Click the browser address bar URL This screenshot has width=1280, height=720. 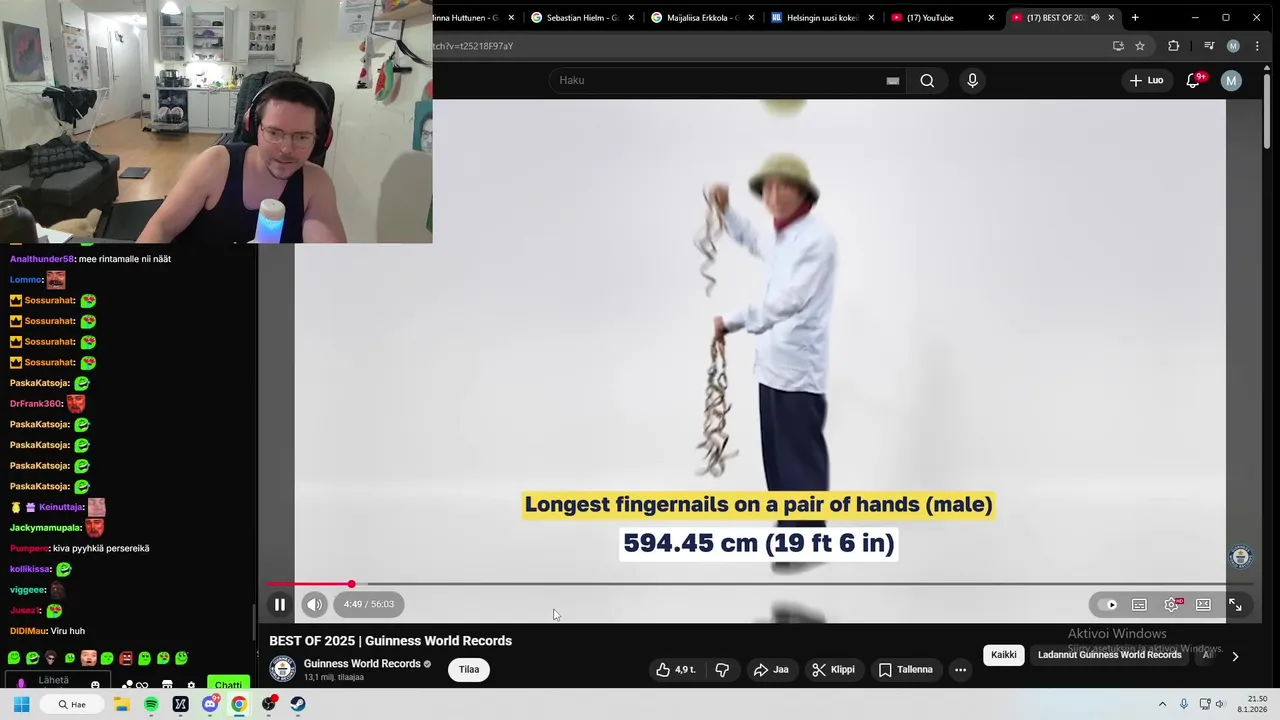473,46
